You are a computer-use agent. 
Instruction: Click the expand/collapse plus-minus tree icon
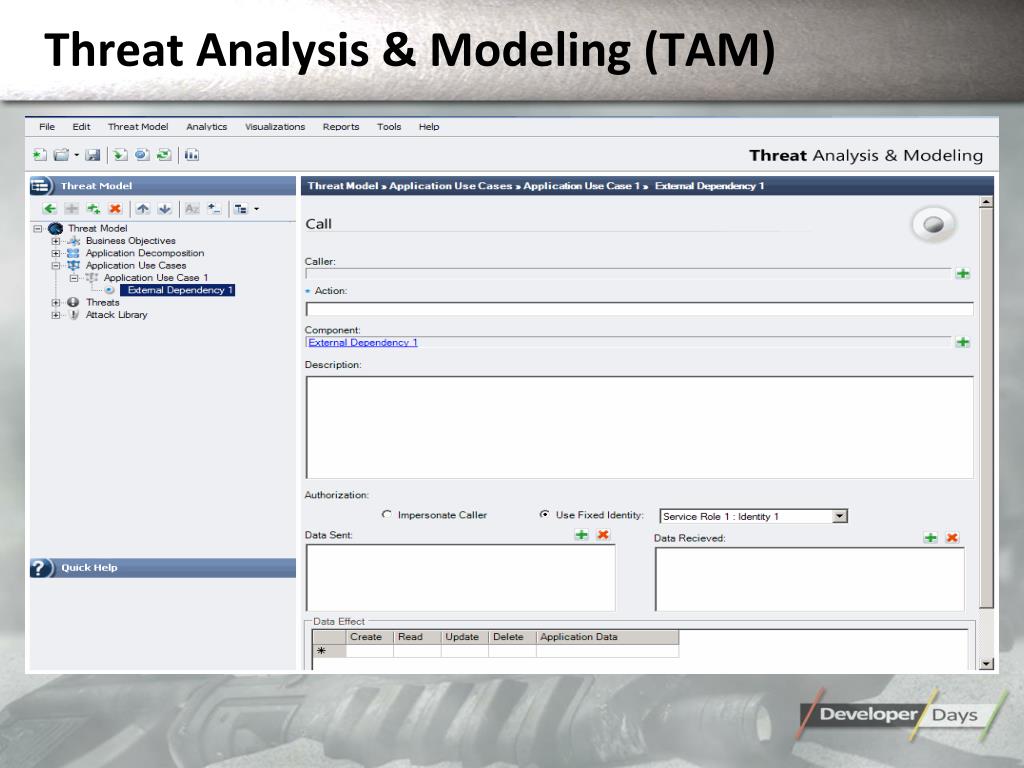click(214, 209)
